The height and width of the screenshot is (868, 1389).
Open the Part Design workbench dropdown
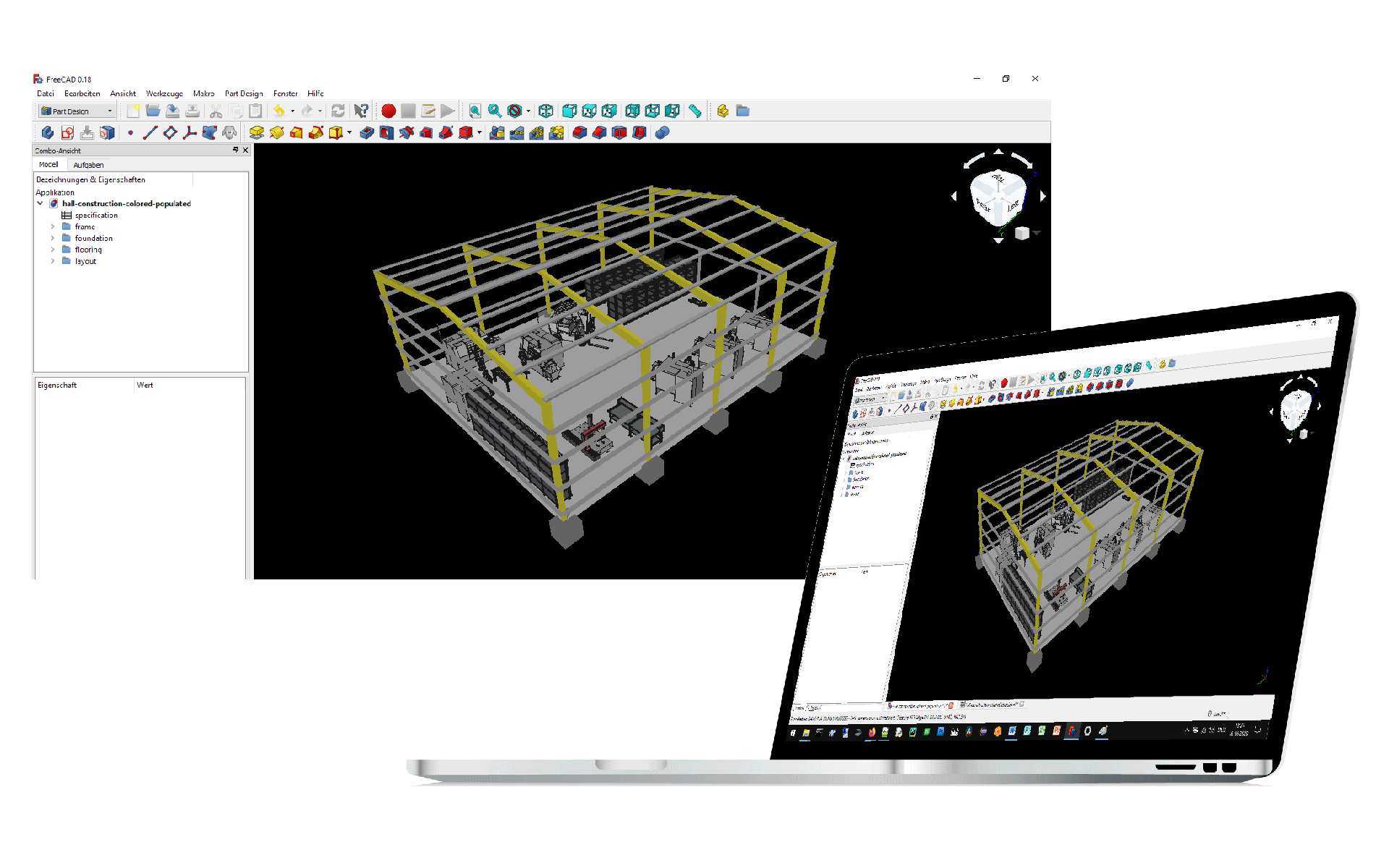click(76, 111)
